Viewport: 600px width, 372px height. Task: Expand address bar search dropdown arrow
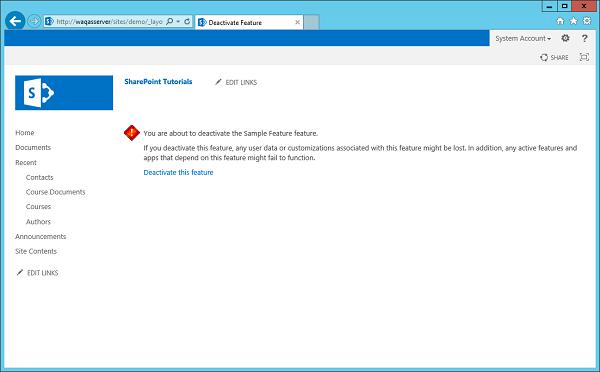178,21
